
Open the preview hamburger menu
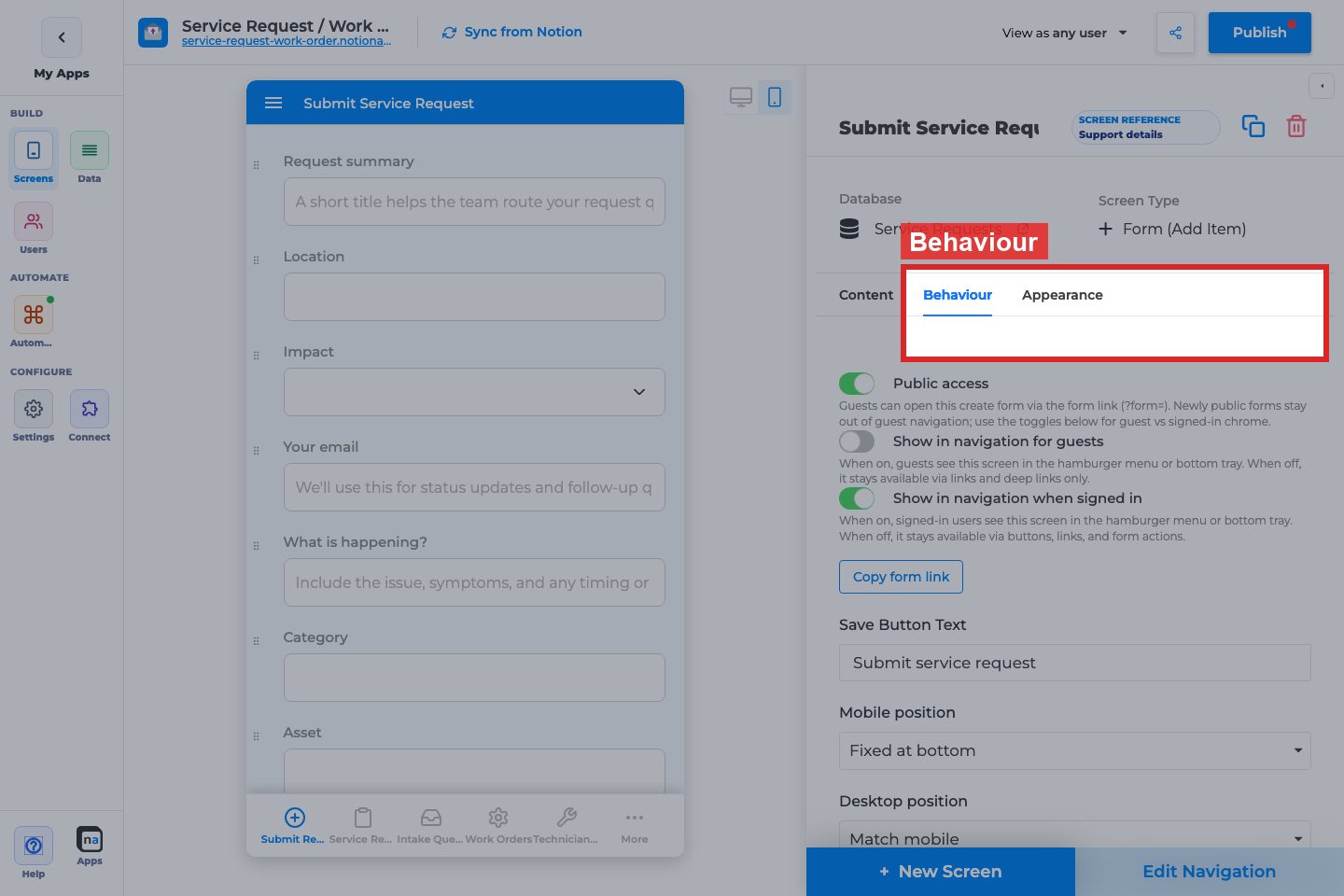(x=273, y=103)
